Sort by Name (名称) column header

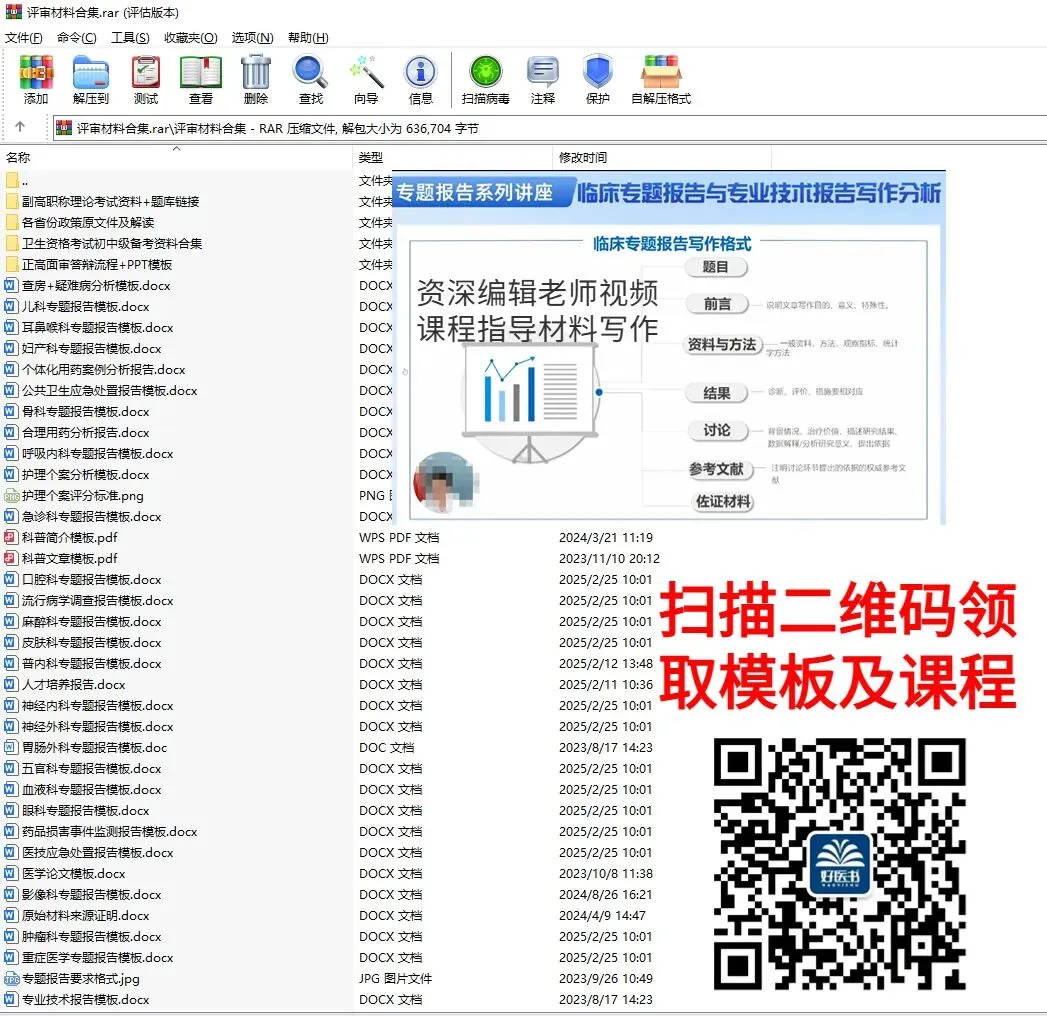[x=176, y=158]
